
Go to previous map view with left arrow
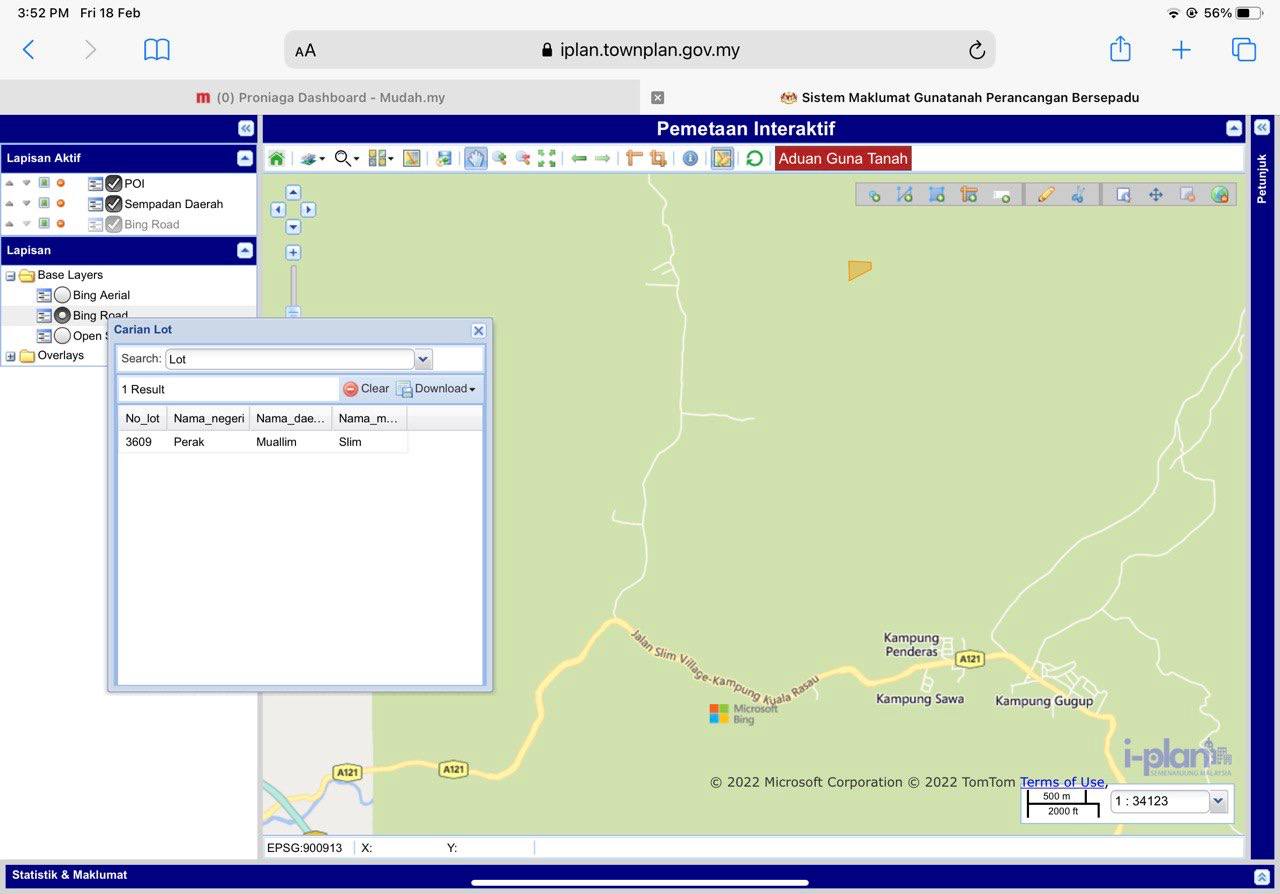pyautogui.click(x=579, y=158)
